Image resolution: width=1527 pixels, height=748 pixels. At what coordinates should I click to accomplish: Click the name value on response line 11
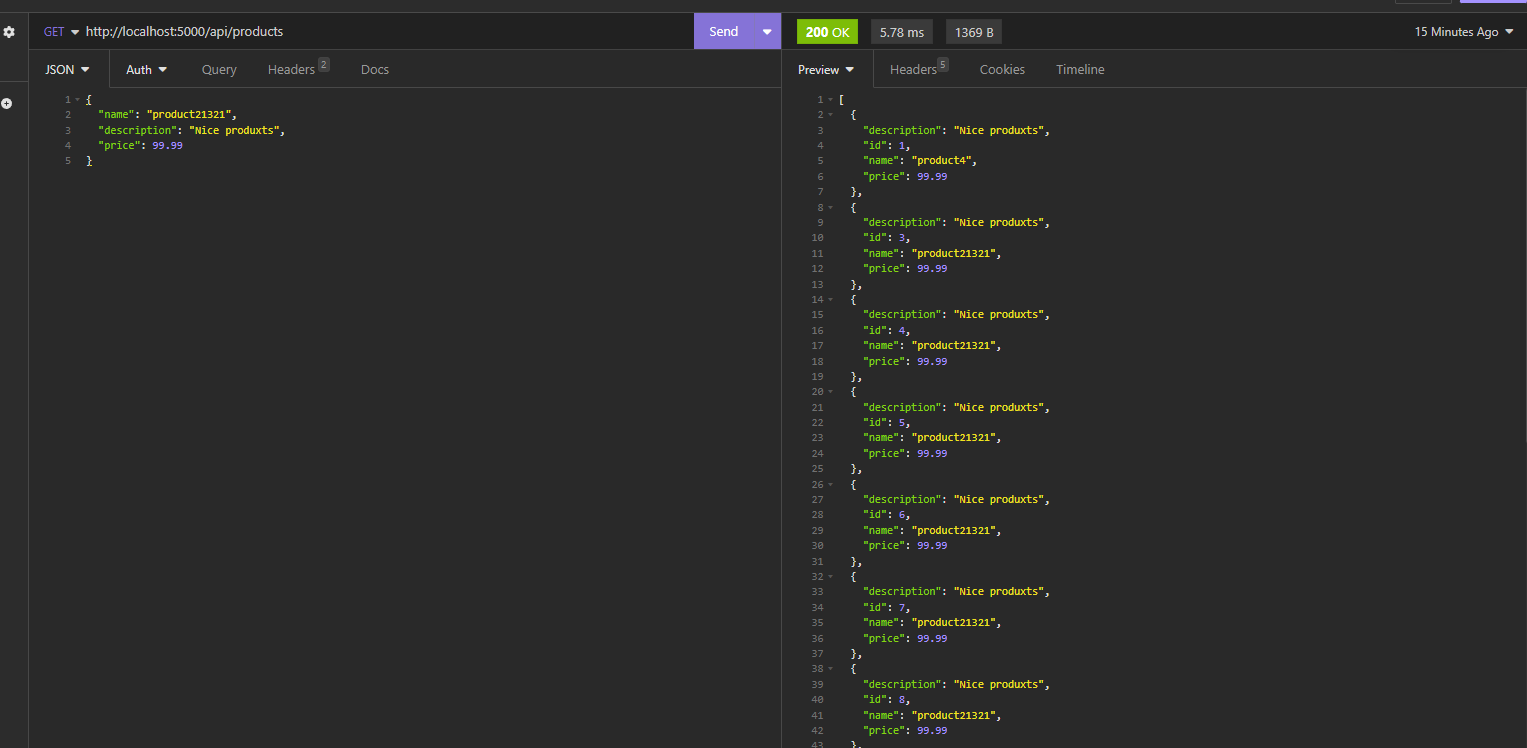click(x=954, y=253)
